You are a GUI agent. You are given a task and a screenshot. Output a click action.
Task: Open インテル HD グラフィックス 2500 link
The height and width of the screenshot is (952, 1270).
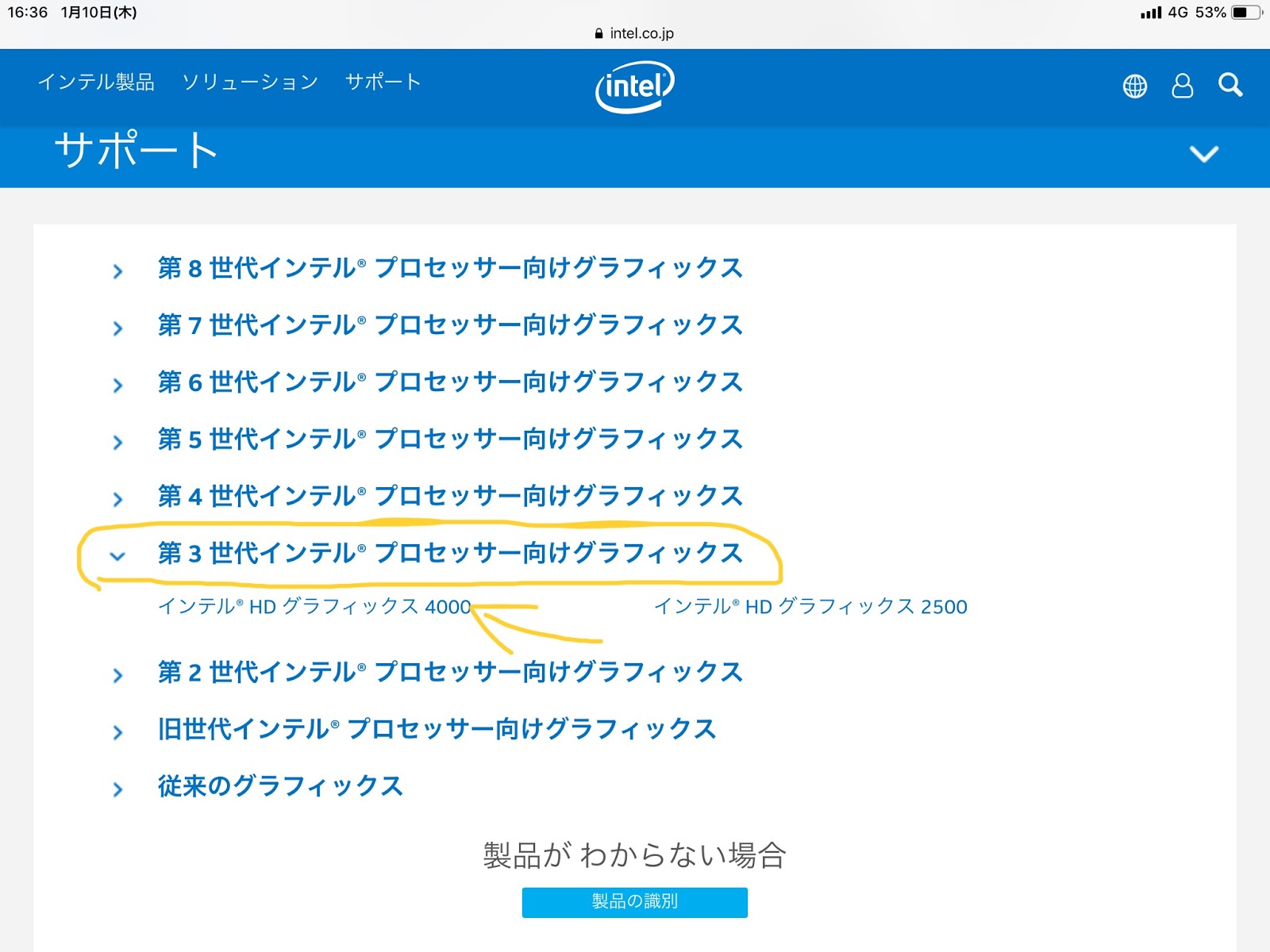click(810, 607)
